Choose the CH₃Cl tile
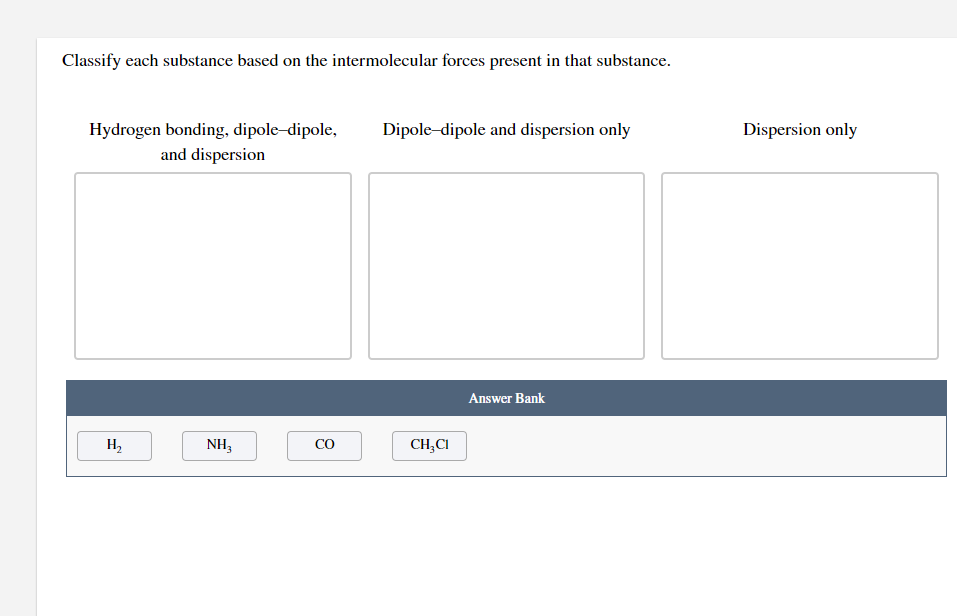 [429, 445]
